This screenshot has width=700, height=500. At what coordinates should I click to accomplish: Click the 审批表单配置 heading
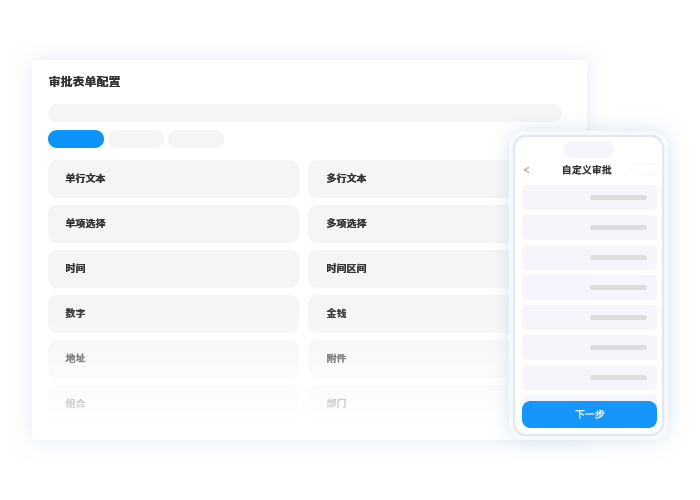click(84, 82)
